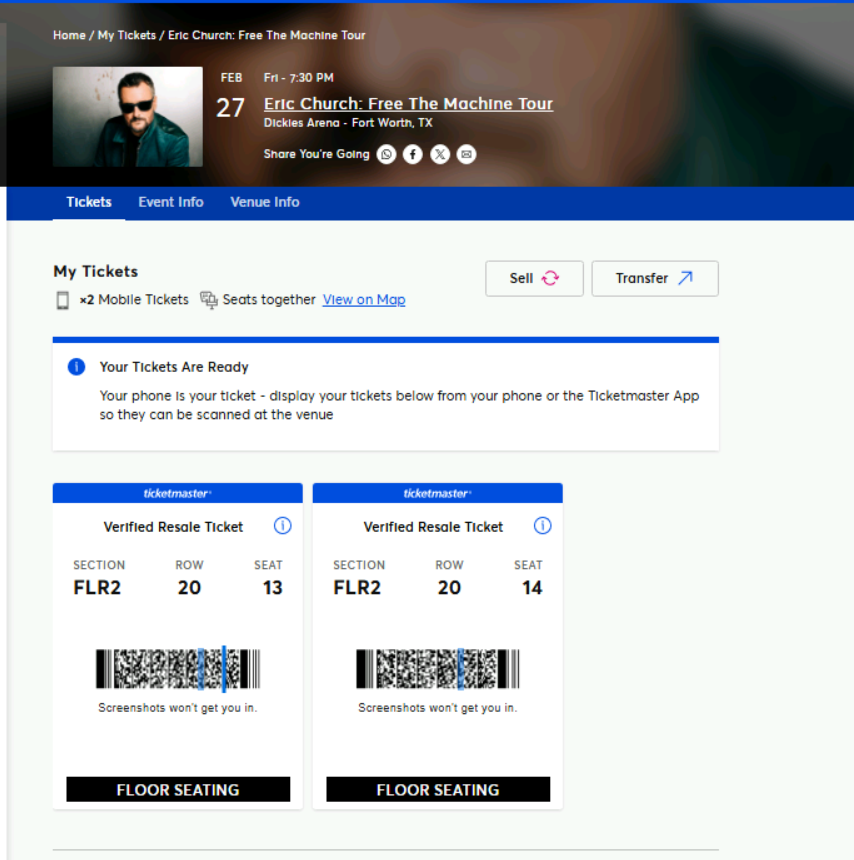Screen dimensions: 854x860
Task: Click the 'Dickies Arena - Fort Worth, TX' text
Action: click(x=348, y=123)
